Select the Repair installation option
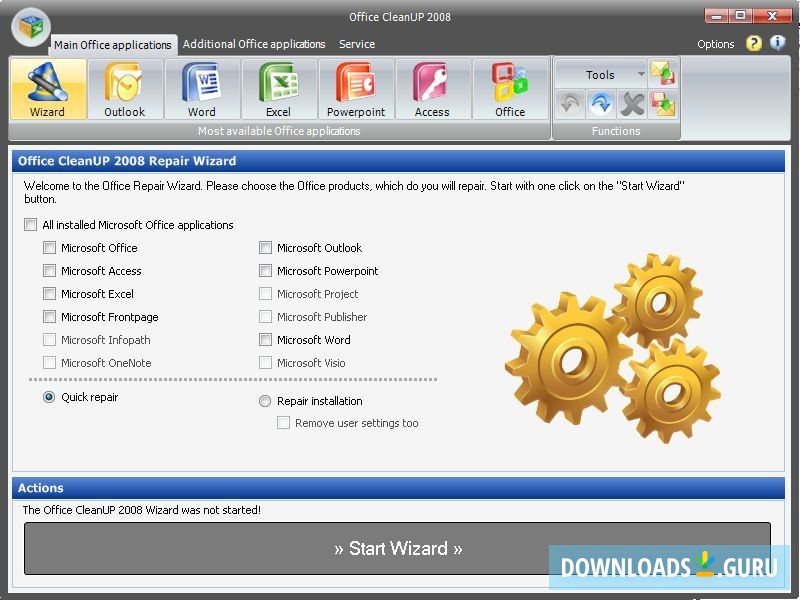The width and height of the screenshot is (800, 600). (265, 401)
